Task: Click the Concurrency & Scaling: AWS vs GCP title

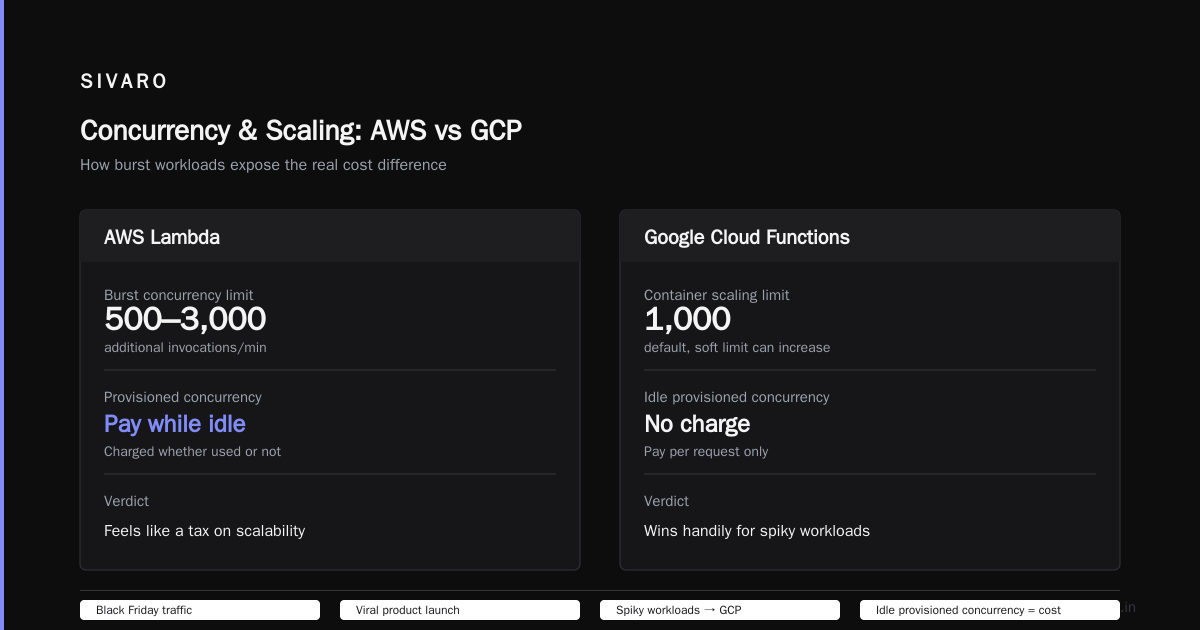Action: point(301,131)
